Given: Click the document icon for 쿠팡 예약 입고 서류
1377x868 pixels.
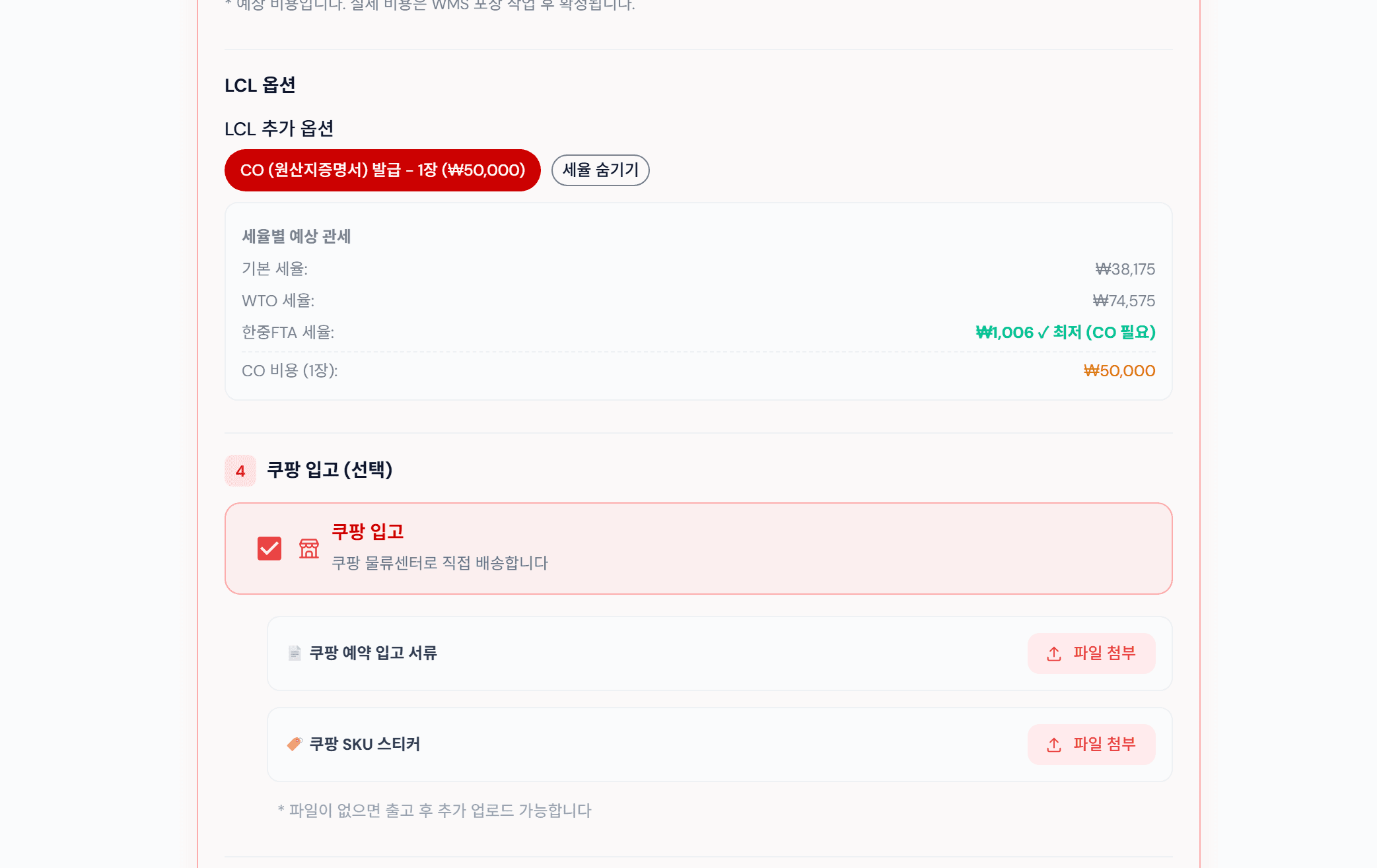Looking at the screenshot, I should [x=295, y=653].
